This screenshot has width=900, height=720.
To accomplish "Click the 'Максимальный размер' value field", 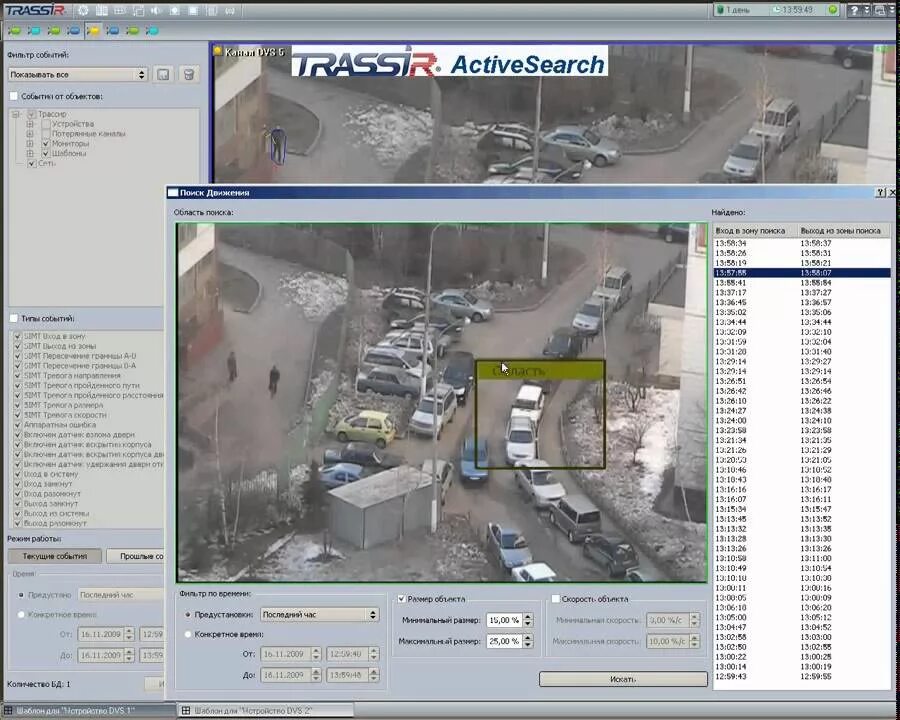I will (x=504, y=641).
